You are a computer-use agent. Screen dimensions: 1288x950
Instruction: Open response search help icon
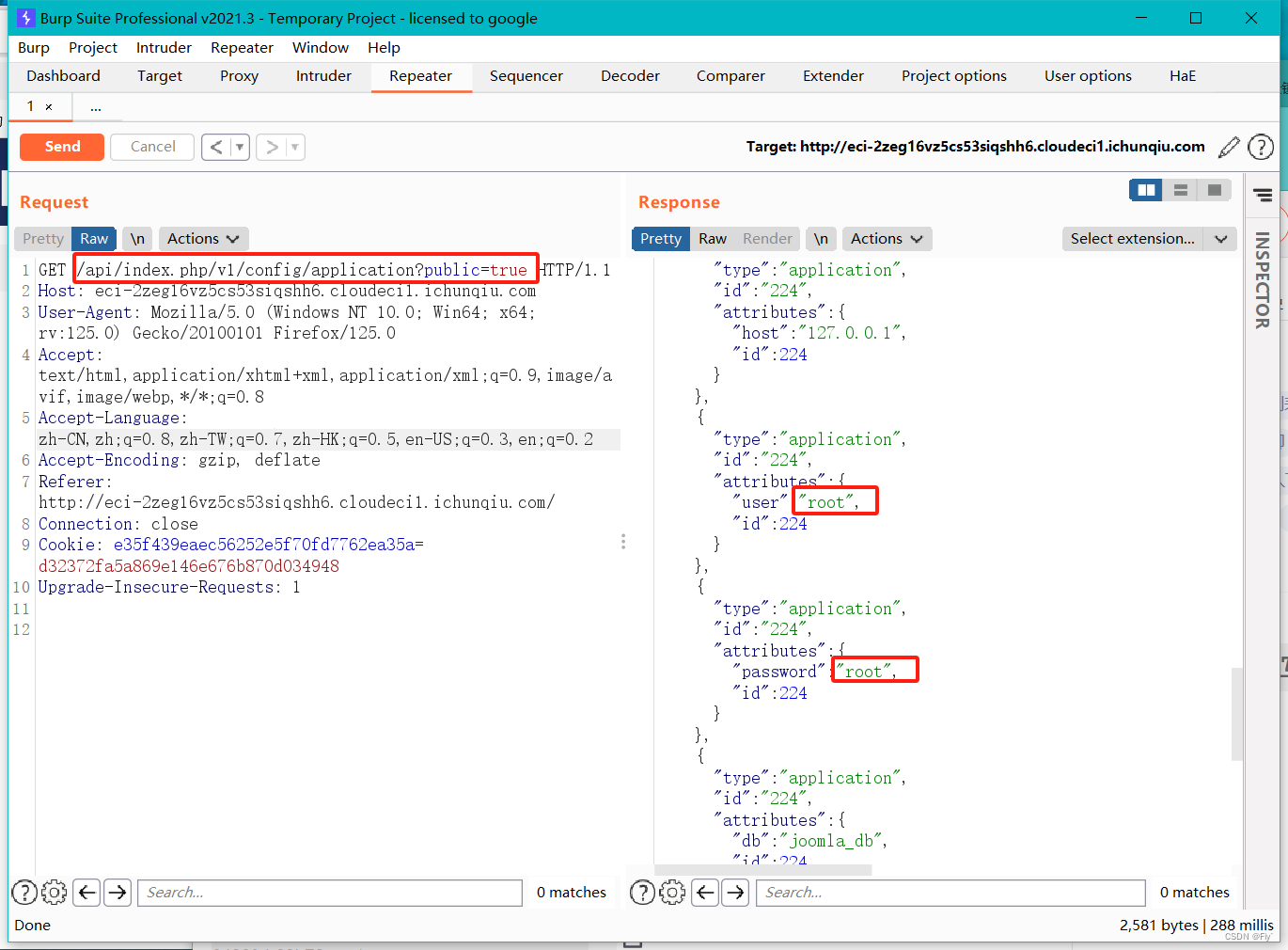(x=643, y=893)
